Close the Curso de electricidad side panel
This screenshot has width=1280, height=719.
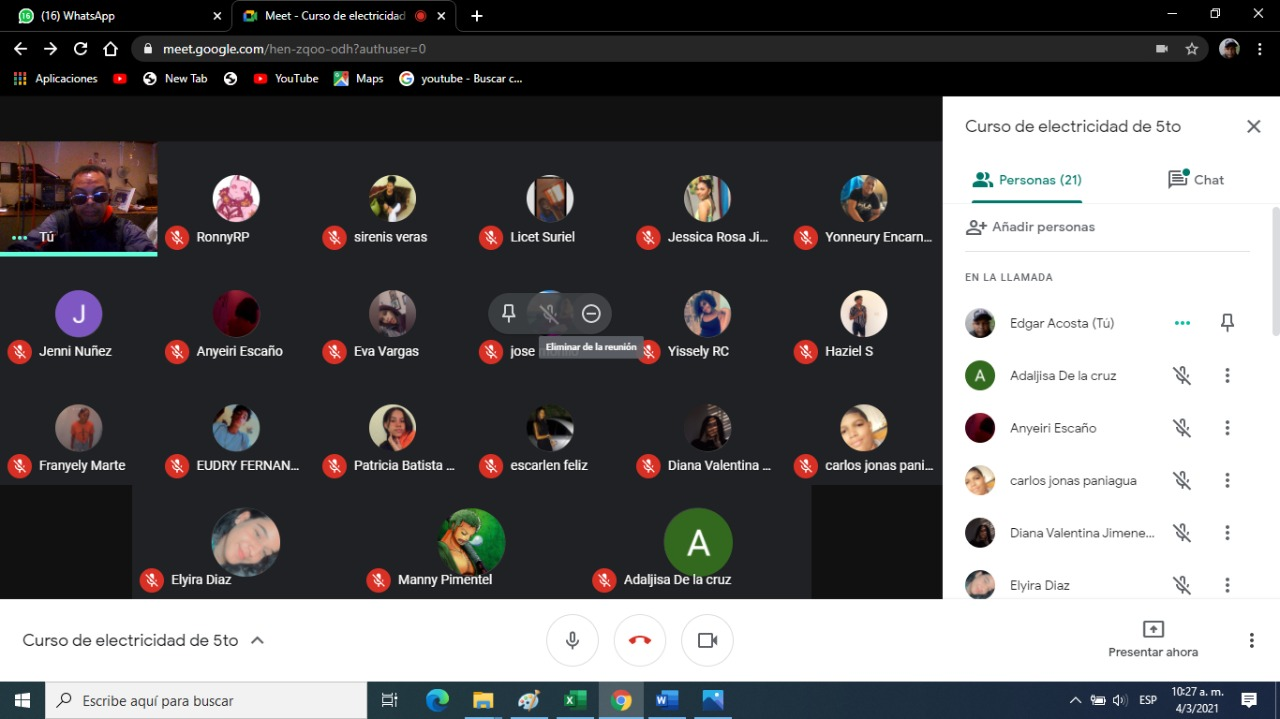point(1253,127)
